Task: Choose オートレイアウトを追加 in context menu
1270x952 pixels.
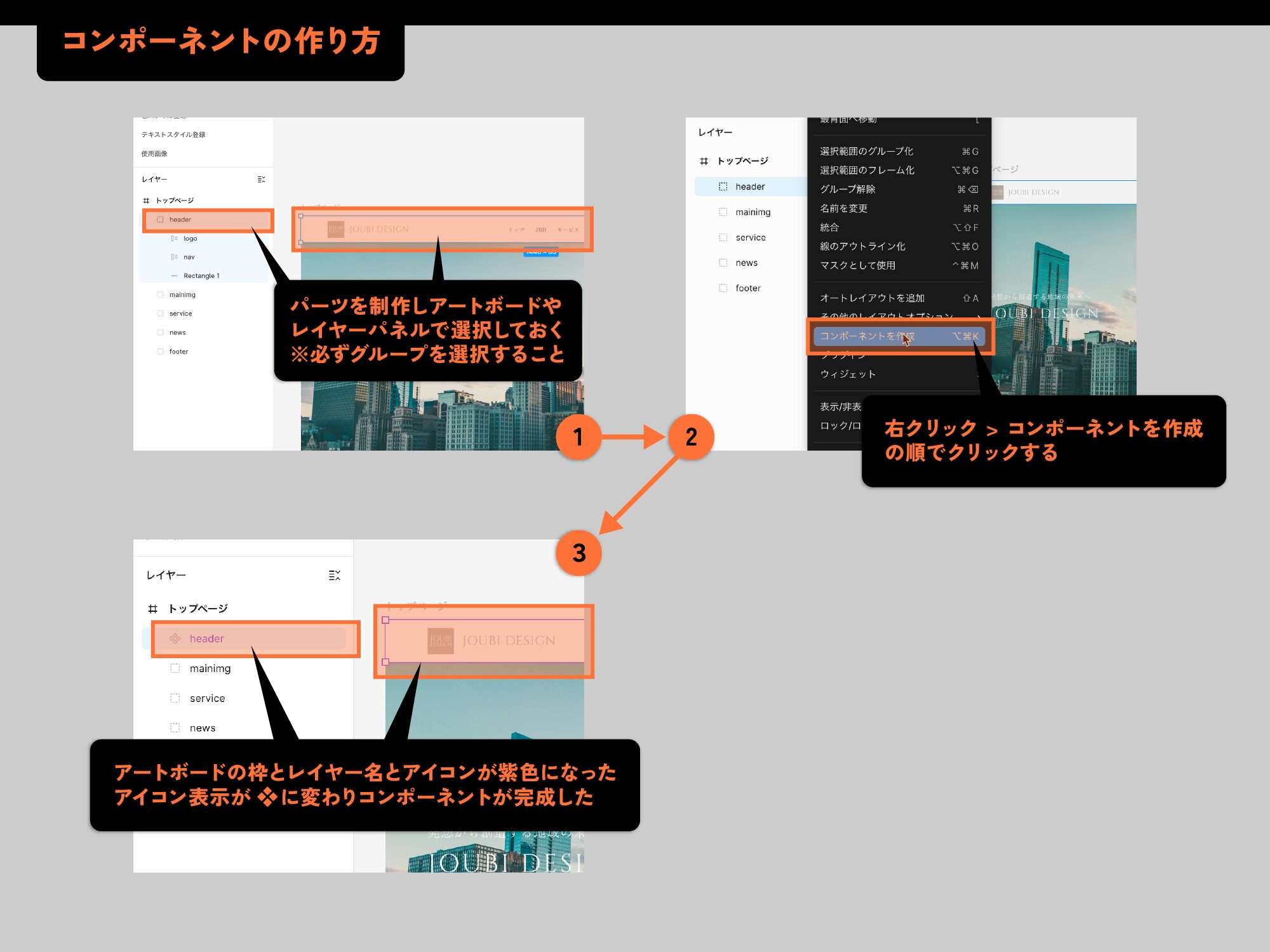Action: (899, 298)
